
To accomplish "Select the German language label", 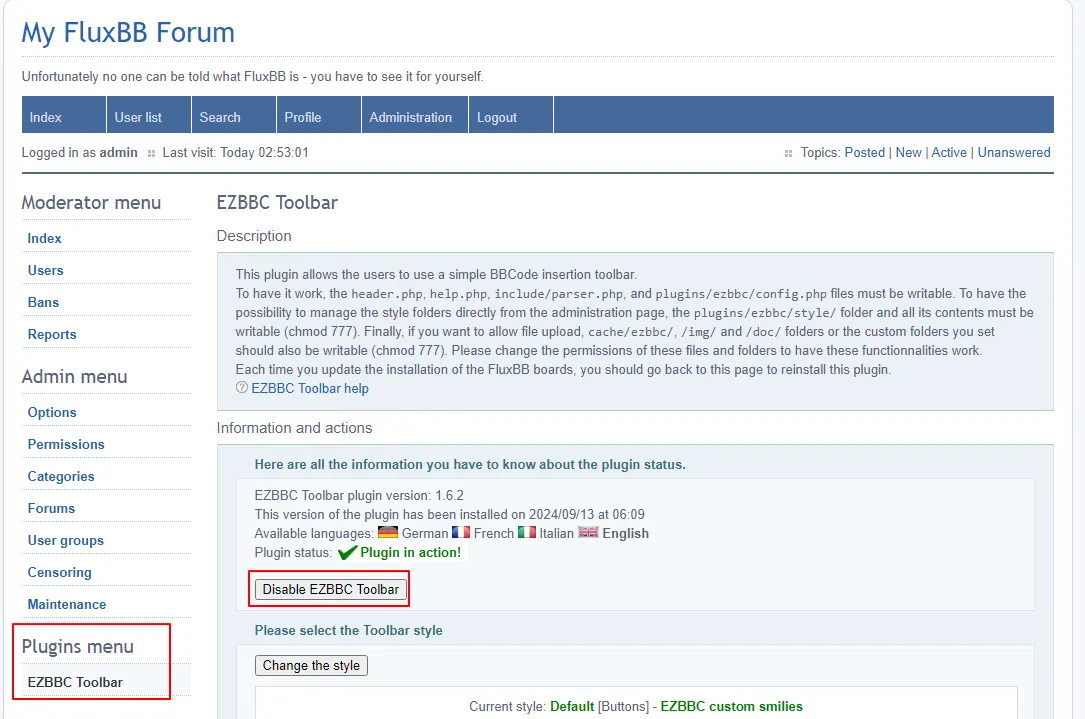I will [x=425, y=534].
